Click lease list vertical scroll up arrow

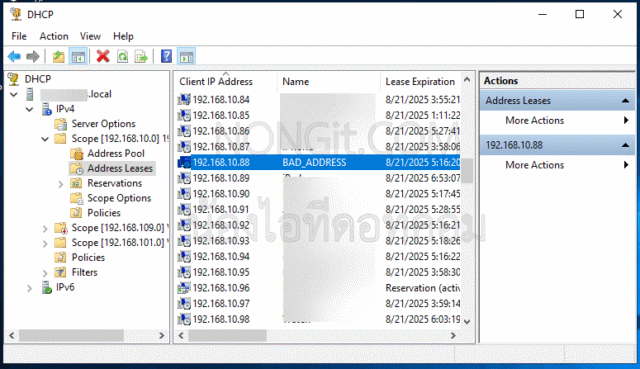(x=467, y=80)
